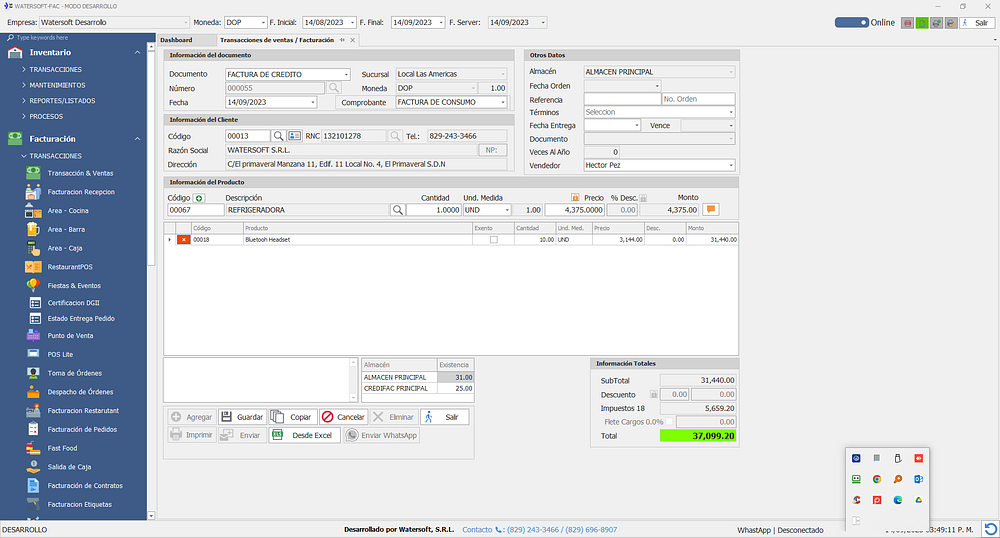Open the Documento type dropdown
Viewport: 1000px width, 538px height.
coord(346,74)
